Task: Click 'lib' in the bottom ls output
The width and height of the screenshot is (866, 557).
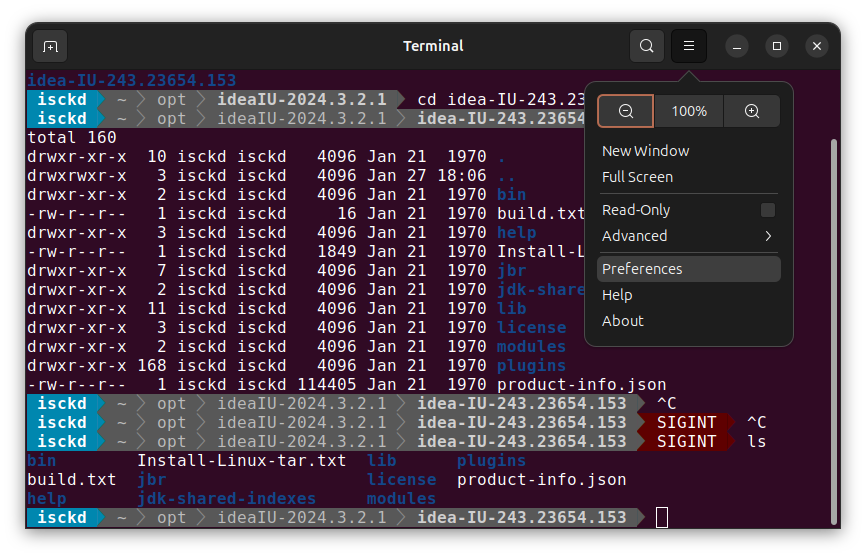Action: tap(382, 460)
